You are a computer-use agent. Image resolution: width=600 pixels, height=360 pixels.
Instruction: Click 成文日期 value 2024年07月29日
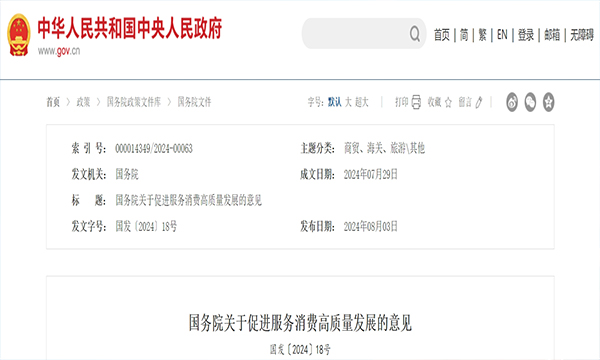pos(370,174)
